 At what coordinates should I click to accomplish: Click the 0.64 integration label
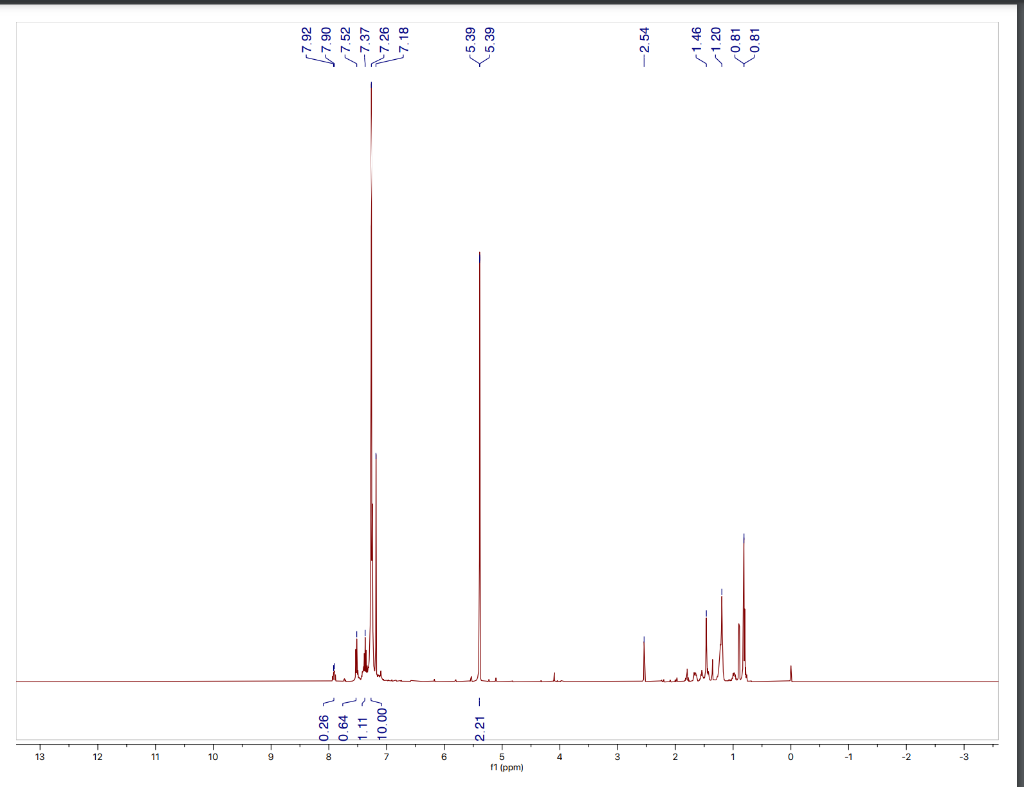[x=344, y=725]
